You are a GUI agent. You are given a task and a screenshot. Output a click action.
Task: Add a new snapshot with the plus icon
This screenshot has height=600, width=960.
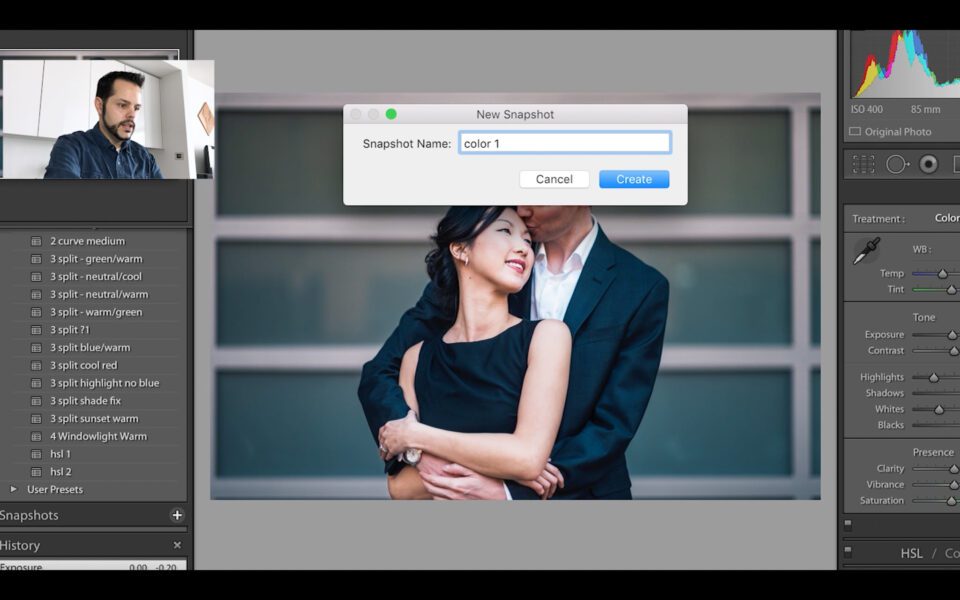pos(177,515)
